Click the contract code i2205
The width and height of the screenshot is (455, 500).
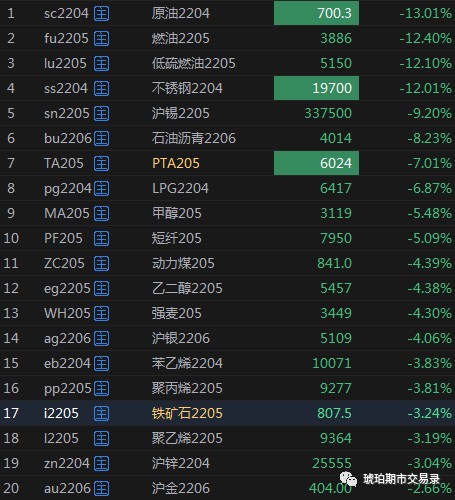coord(61,413)
